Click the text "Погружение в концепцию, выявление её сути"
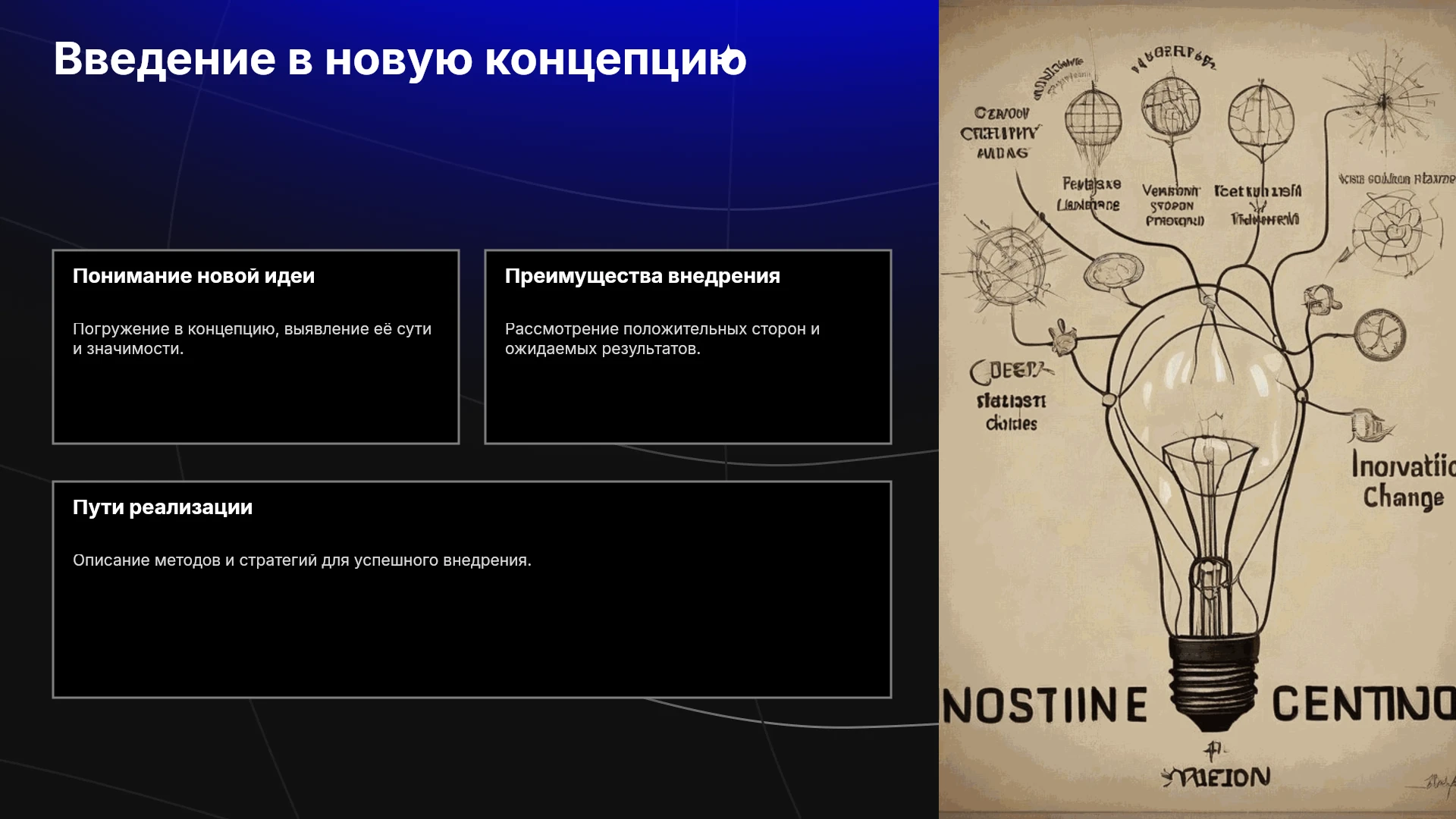This screenshot has width=1456, height=819. 252,329
